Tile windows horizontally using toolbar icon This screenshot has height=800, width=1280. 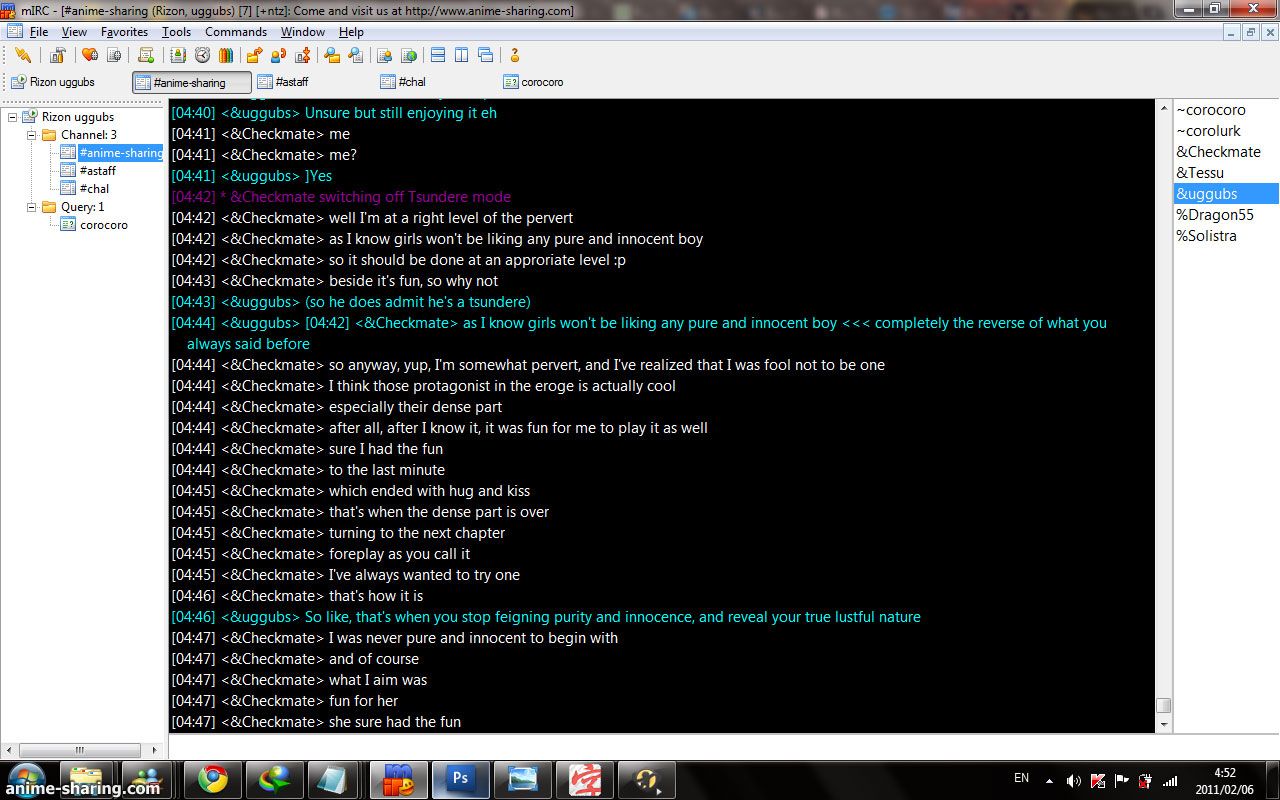[x=437, y=55]
